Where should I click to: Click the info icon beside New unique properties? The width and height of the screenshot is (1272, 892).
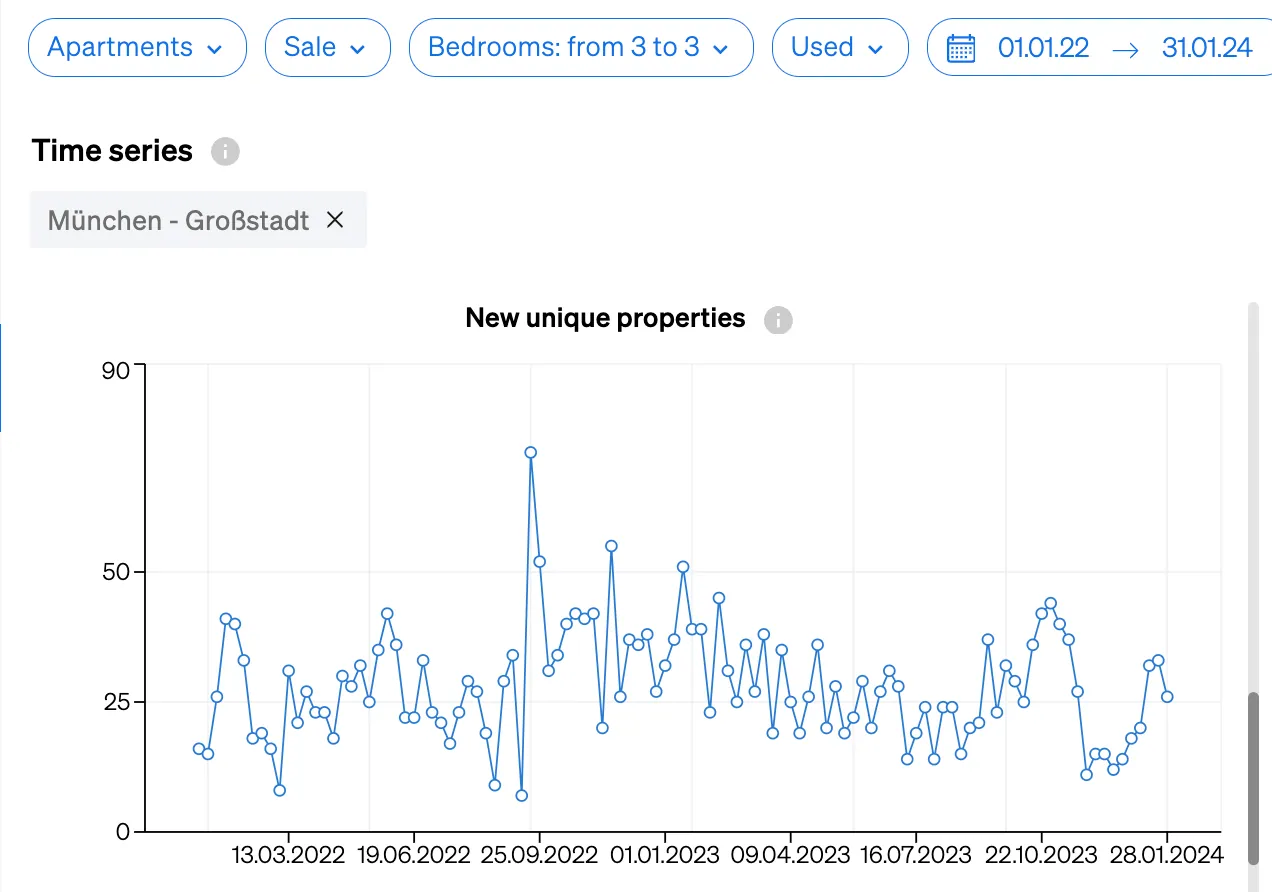coord(778,320)
